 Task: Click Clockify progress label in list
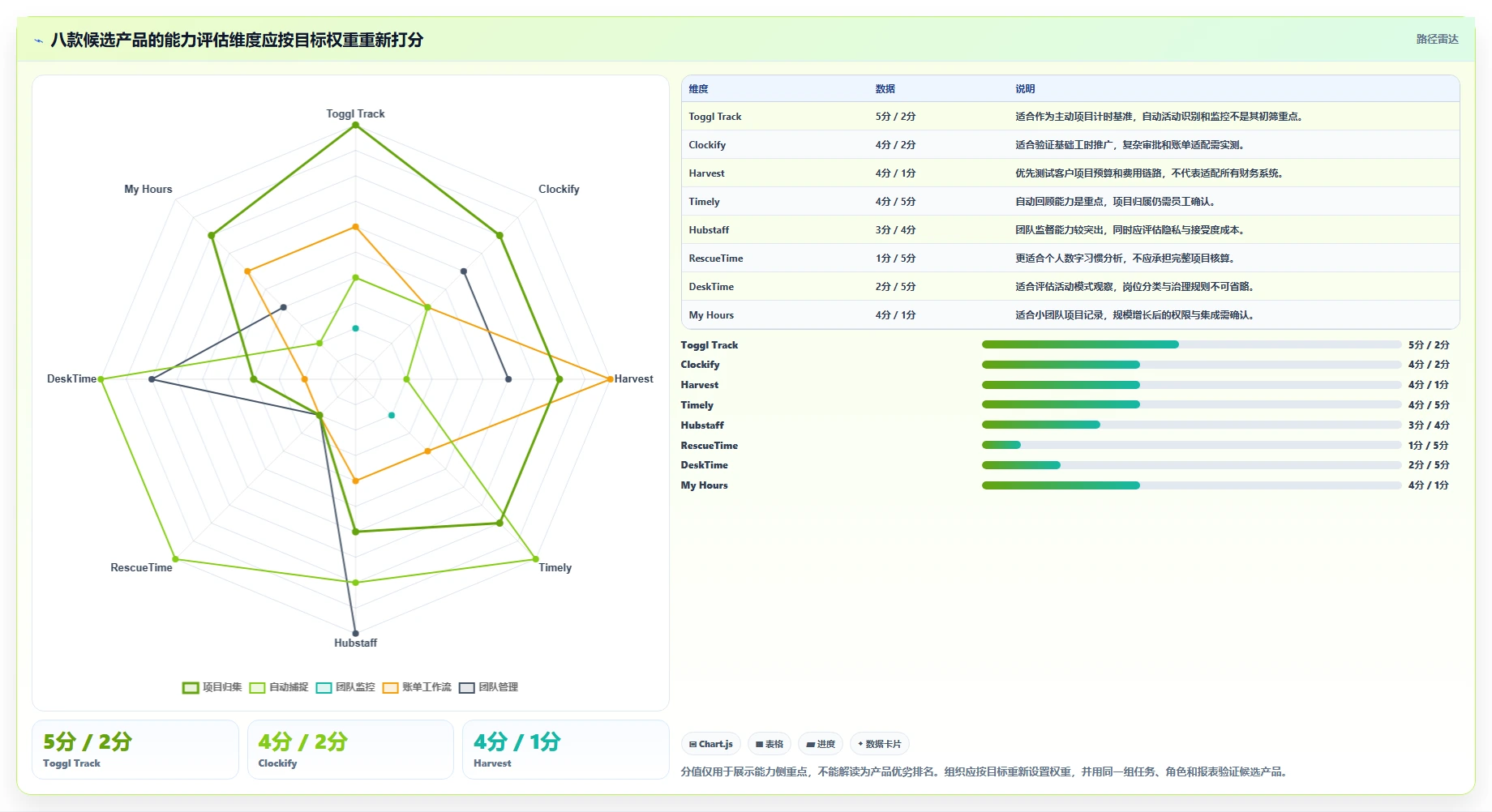coord(700,365)
